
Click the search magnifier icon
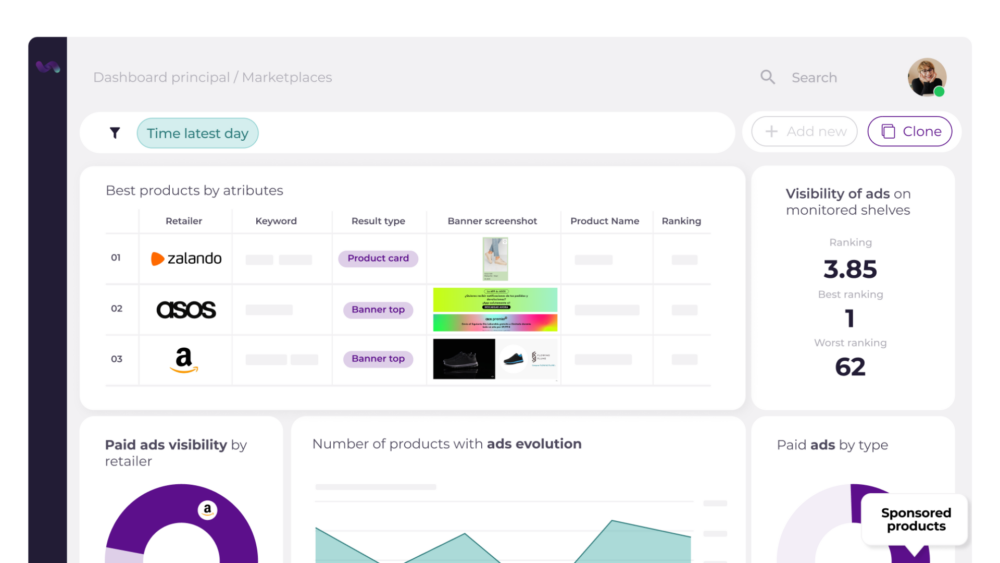[x=767, y=77]
